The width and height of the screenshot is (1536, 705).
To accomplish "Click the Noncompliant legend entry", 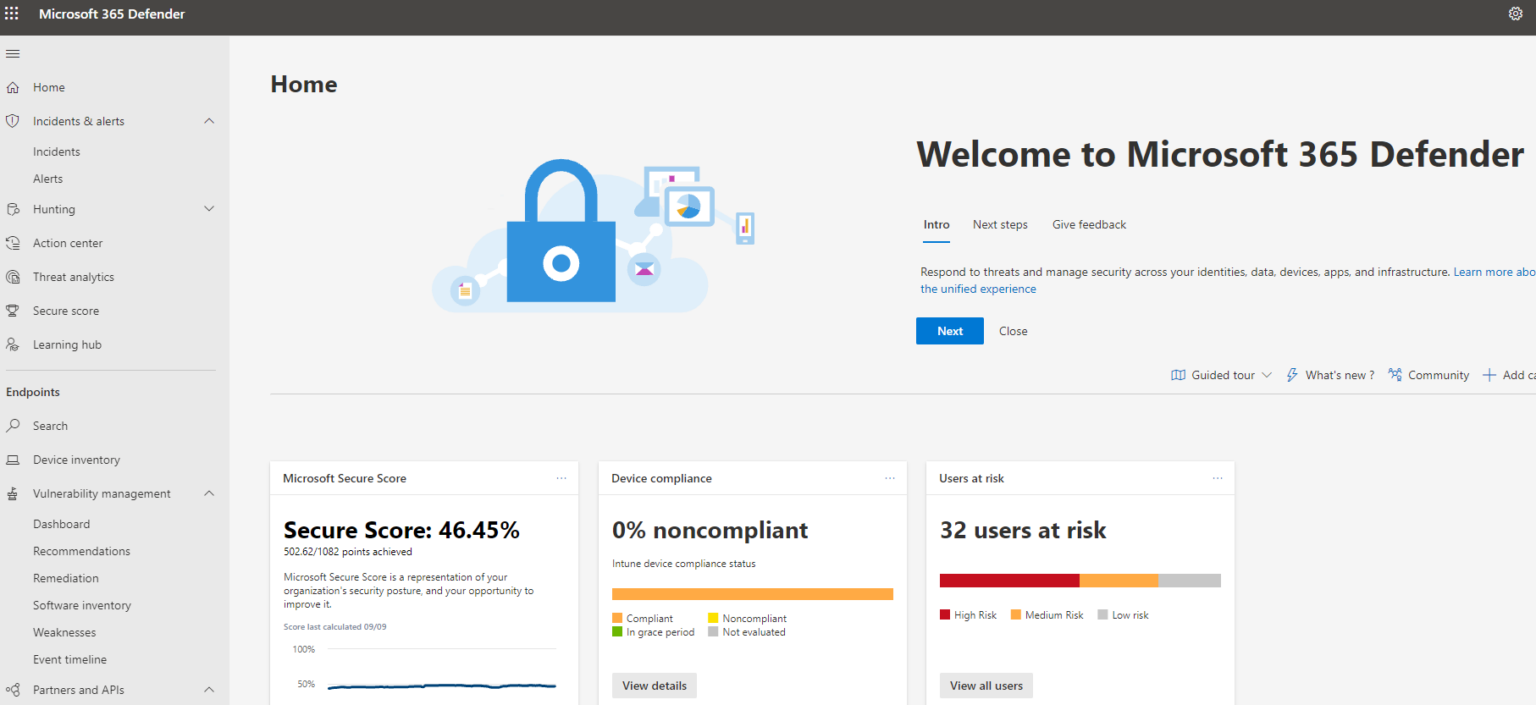I will tap(747, 618).
